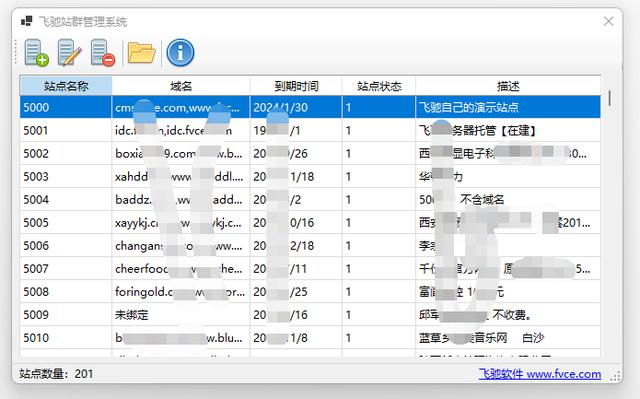640x399 pixels.
Task: Click the blue info icon
Action: pos(180,53)
